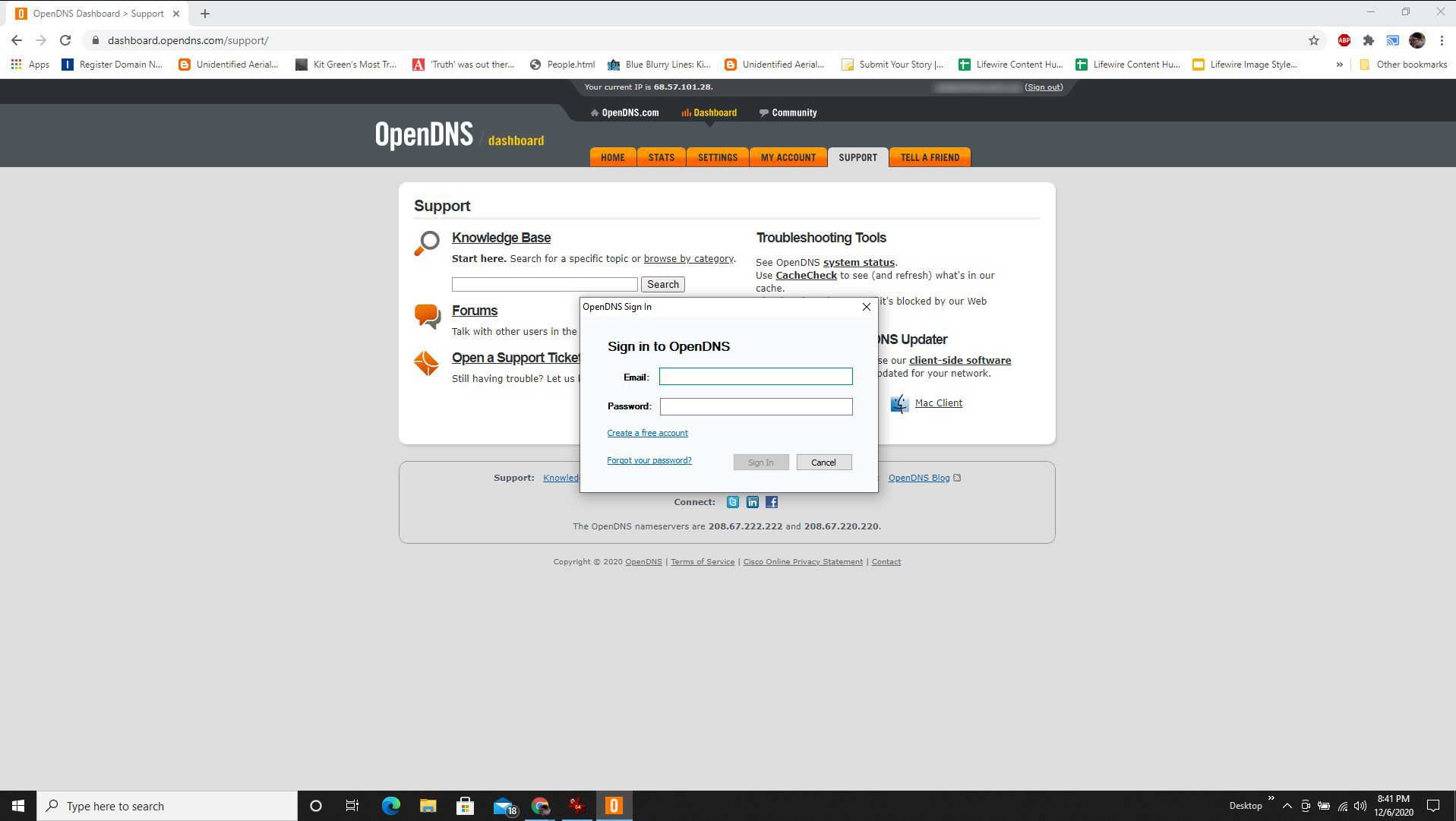Open File Explorer from the taskbar

[428, 806]
